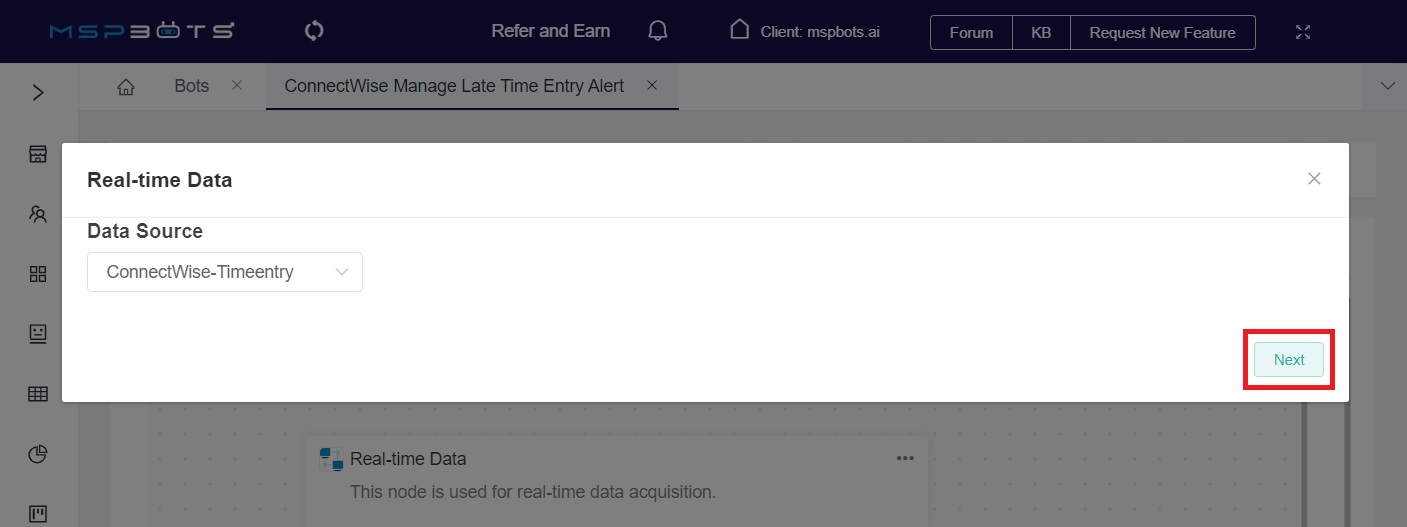The width and height of the screenshot is (1407, 527).
Task: Open the KB button
Action: point(1041,32)
